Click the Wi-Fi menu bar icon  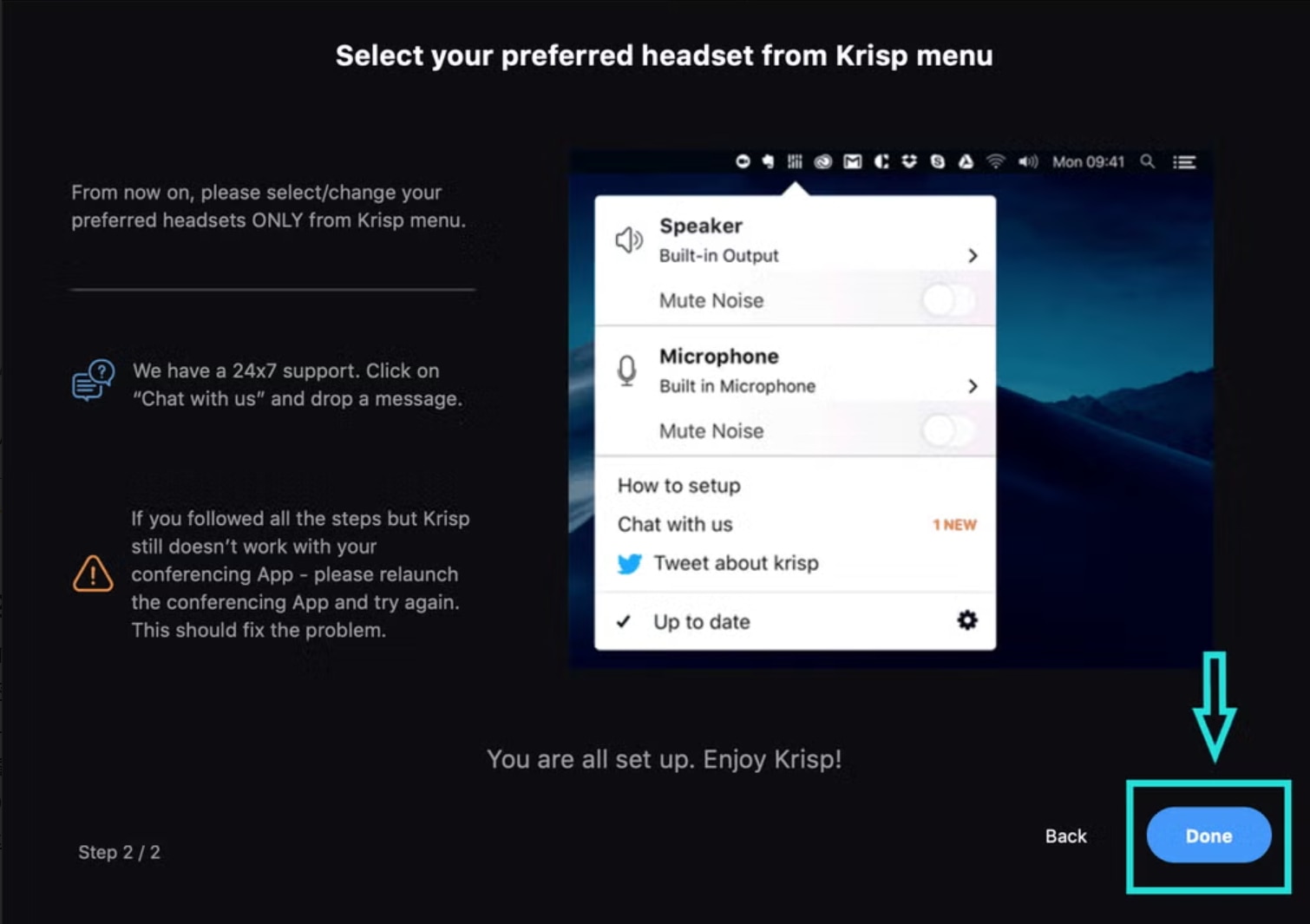coord(995,161)
